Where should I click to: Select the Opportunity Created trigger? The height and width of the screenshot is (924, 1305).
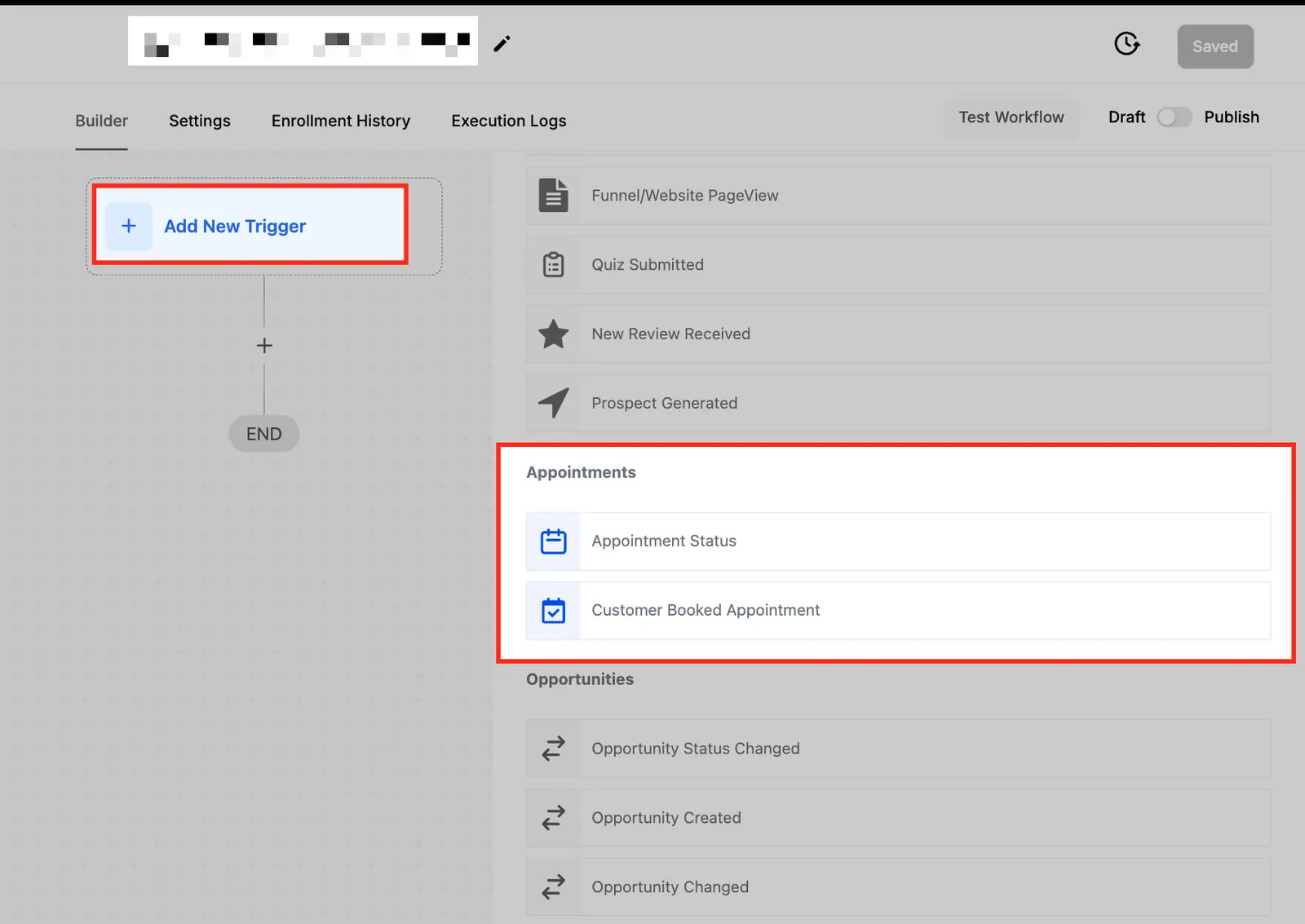(x=898, y=817)
